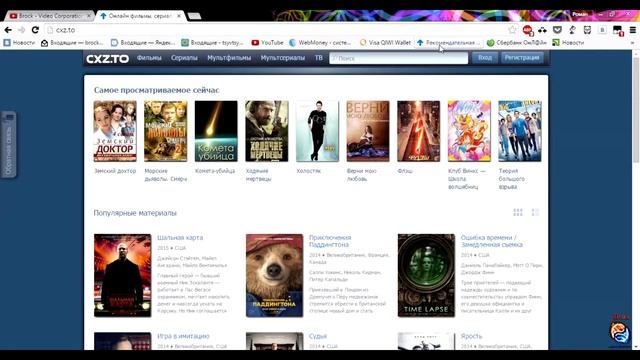The width and height of the screenshot is (640, 360).
Task: Open the Сбербанк ОнЛ@йн bookmark
Action: coord(516,42)
